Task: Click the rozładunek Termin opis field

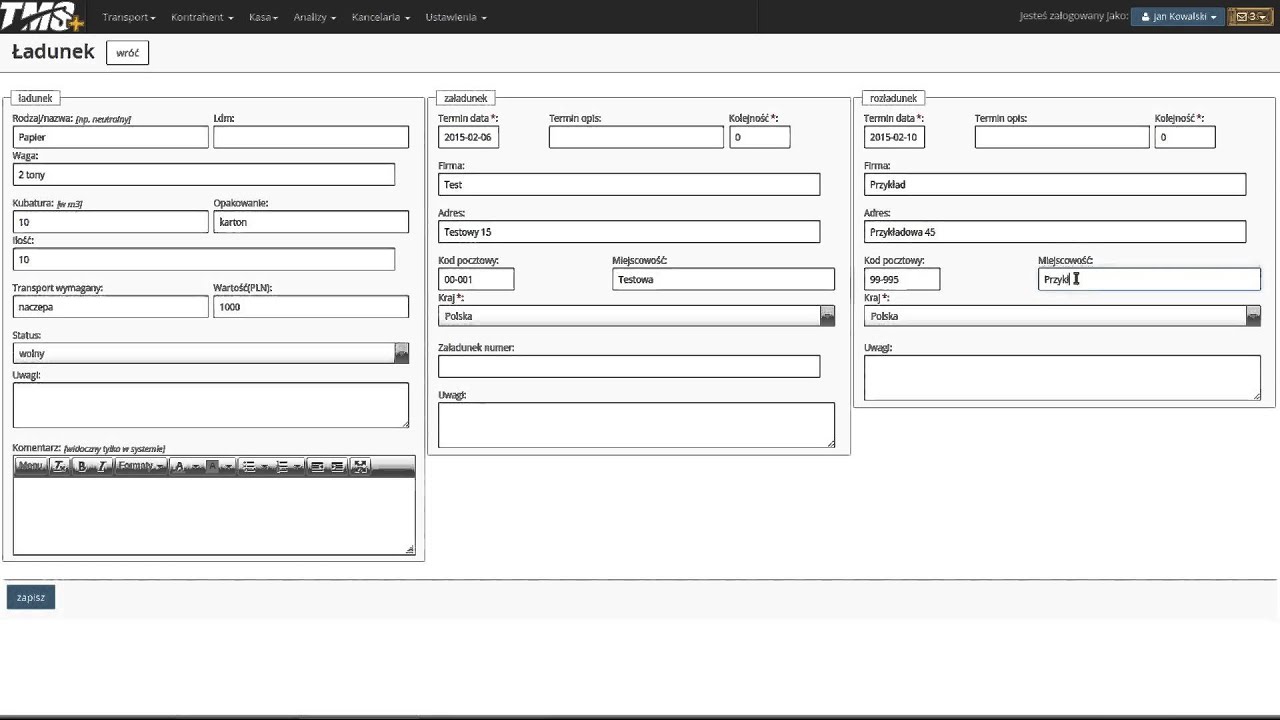Action: (x=1062, y=137)
